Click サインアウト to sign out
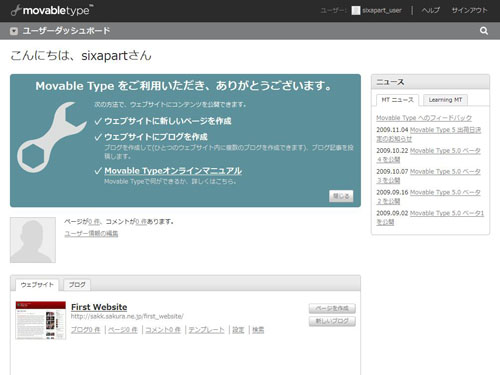 pyautogui.click(x=469, y=10)
